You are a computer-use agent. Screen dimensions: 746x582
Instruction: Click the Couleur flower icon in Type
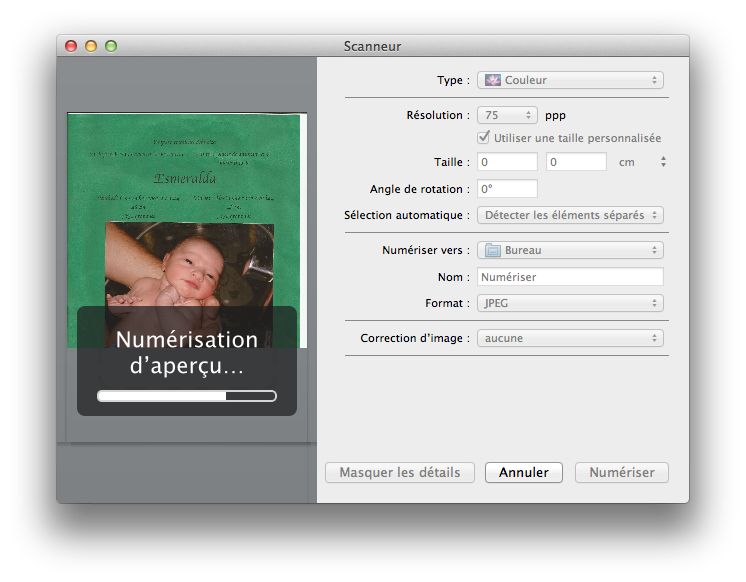[x=492, y=80]
